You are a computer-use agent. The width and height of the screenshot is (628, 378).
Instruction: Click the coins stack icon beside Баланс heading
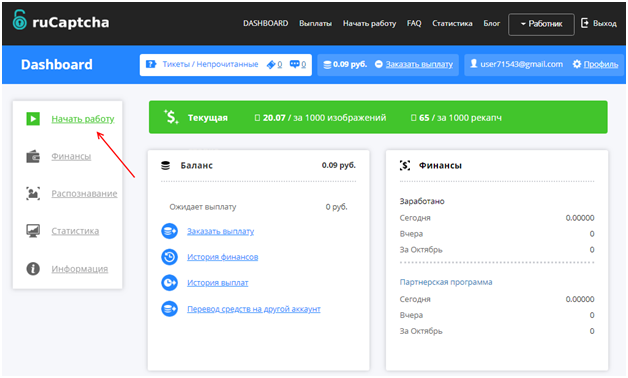[165, 165]
